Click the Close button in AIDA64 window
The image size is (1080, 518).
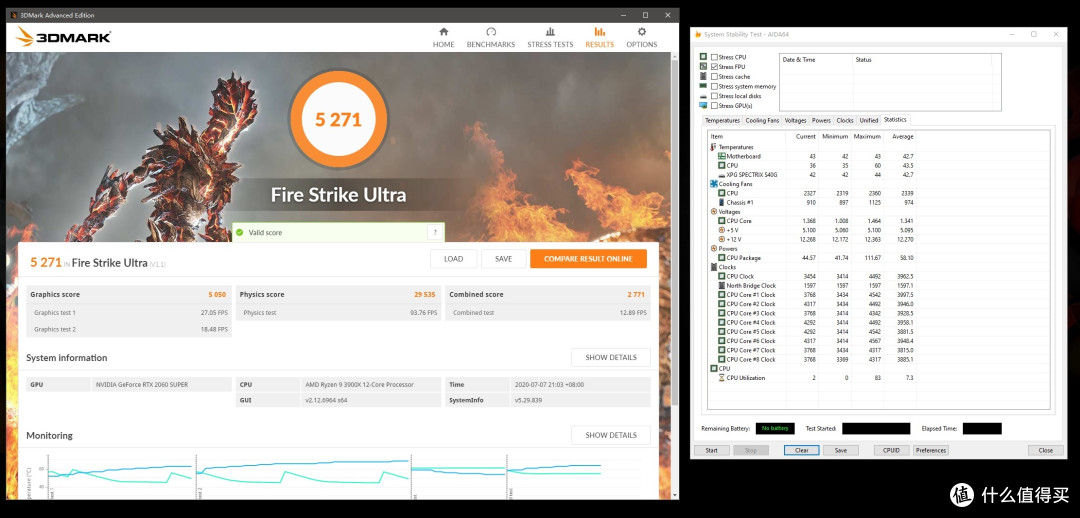(x=1046, y=450)
